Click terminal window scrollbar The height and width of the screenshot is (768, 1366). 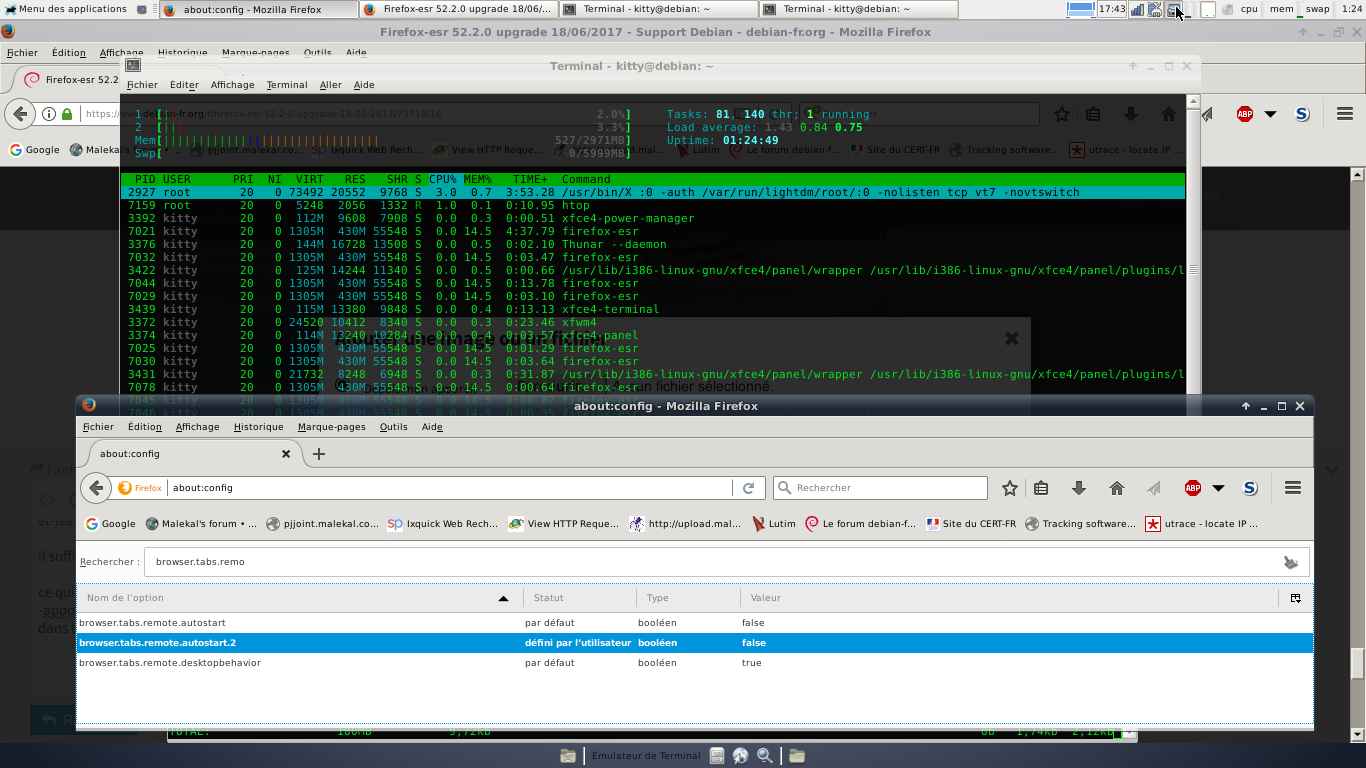click(x=1192, y=269)
